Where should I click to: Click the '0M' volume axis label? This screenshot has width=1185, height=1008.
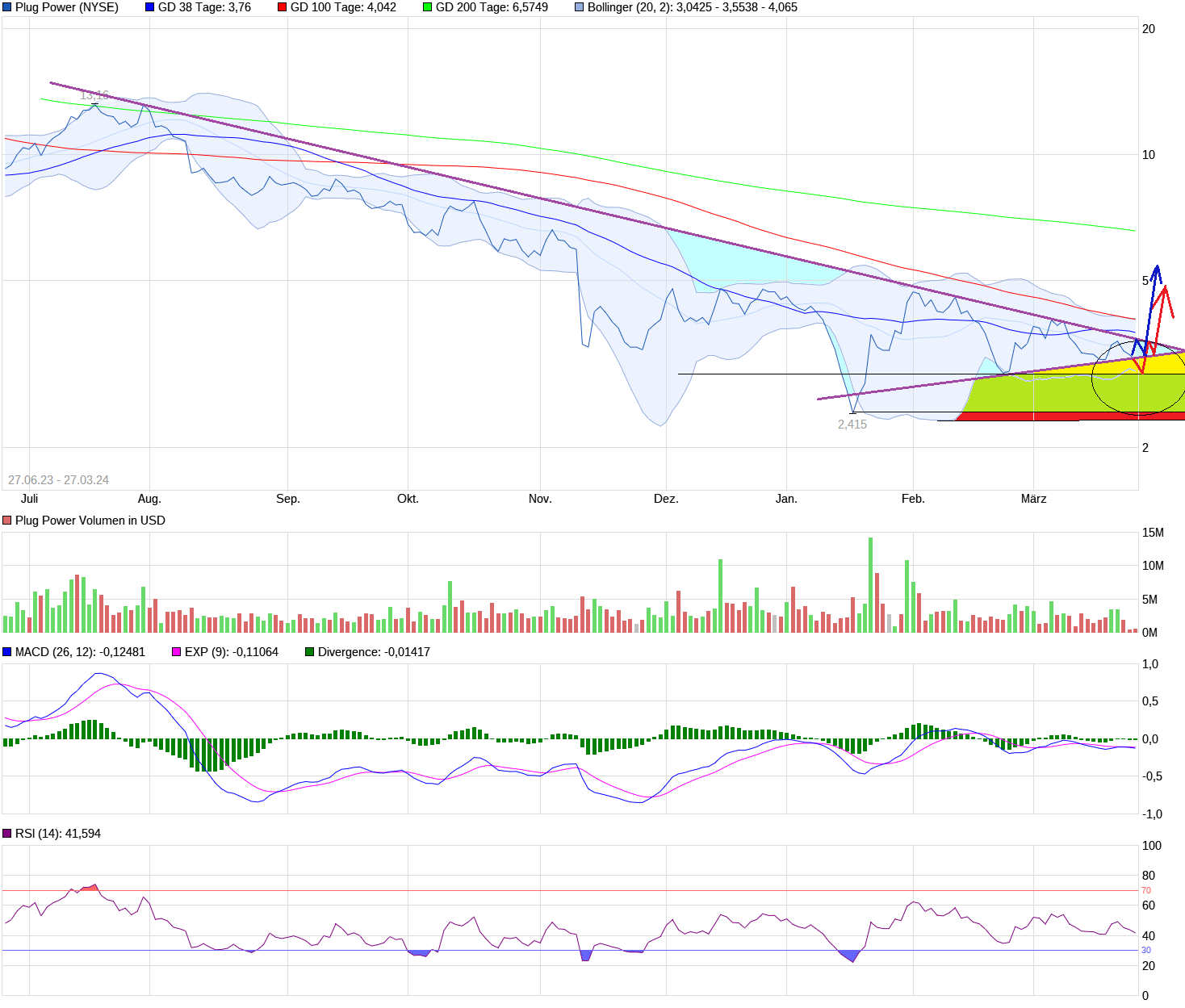tap(1149, 633)
